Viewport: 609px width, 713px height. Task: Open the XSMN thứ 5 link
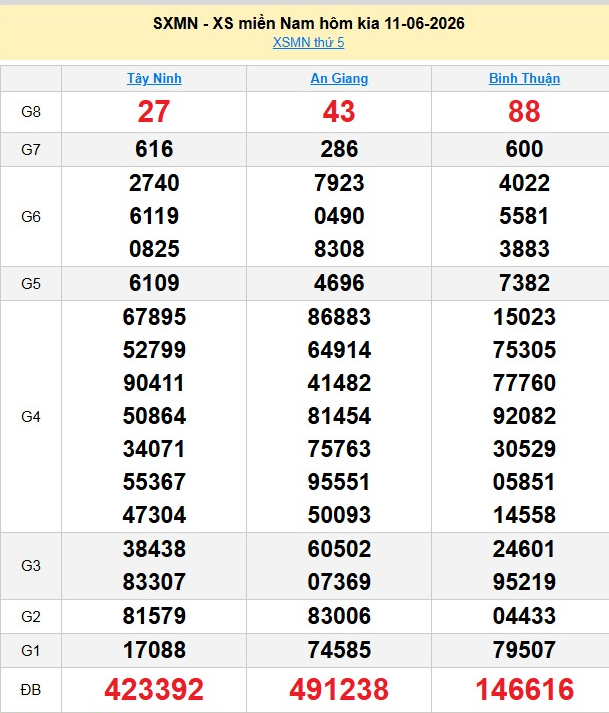point(308,42)
